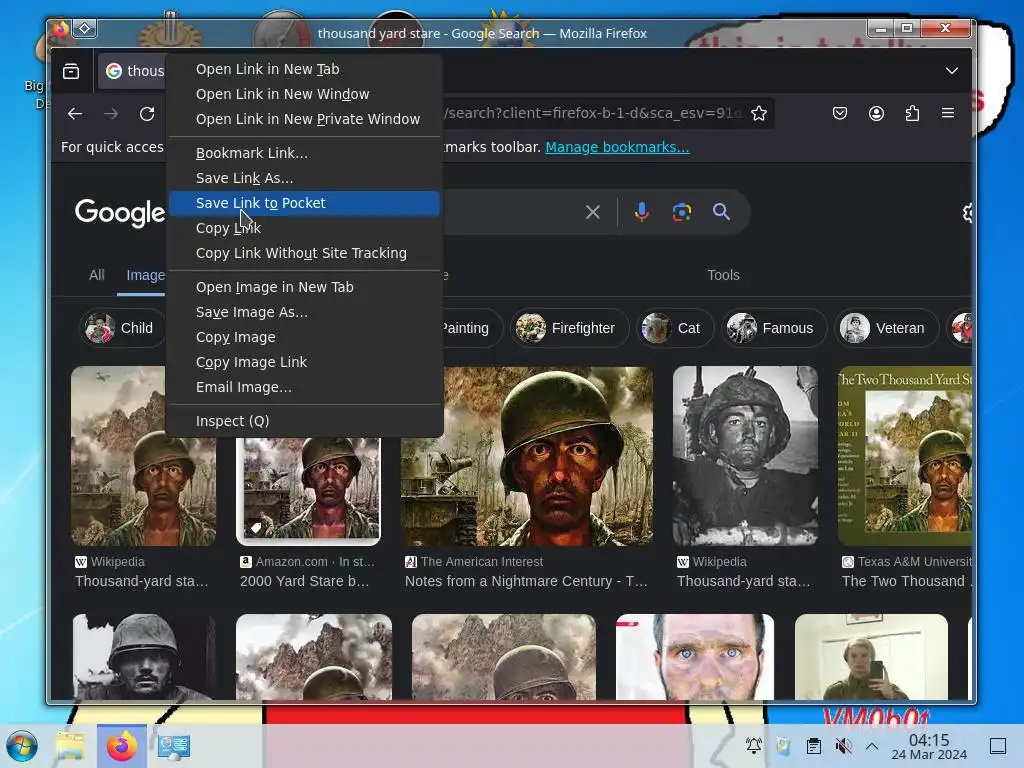Open the Save to Pocket toolbar icon
The image size is (1024, 768).
click(x=840, y=114)
